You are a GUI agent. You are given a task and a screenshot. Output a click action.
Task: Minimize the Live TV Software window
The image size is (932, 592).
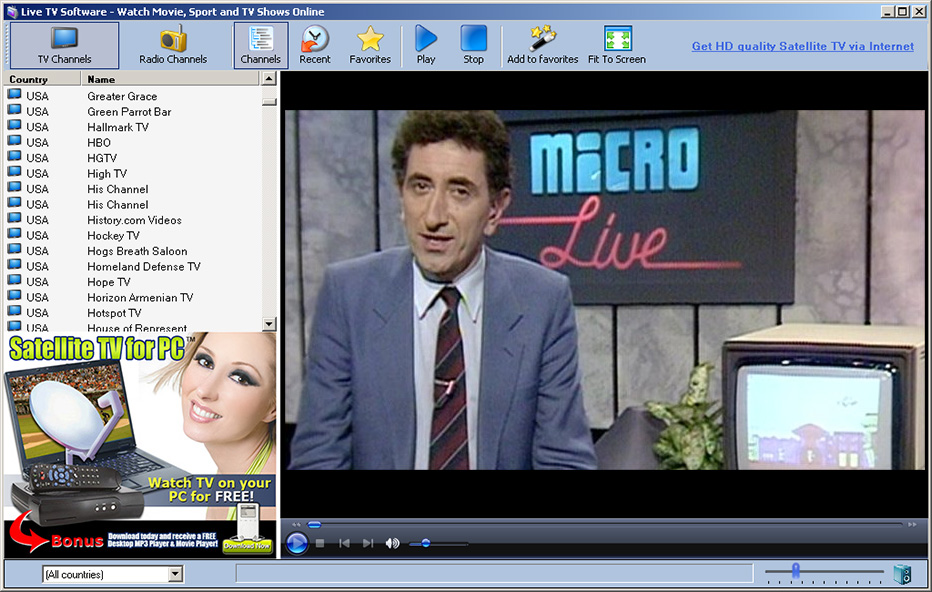(x=887, y=11)
